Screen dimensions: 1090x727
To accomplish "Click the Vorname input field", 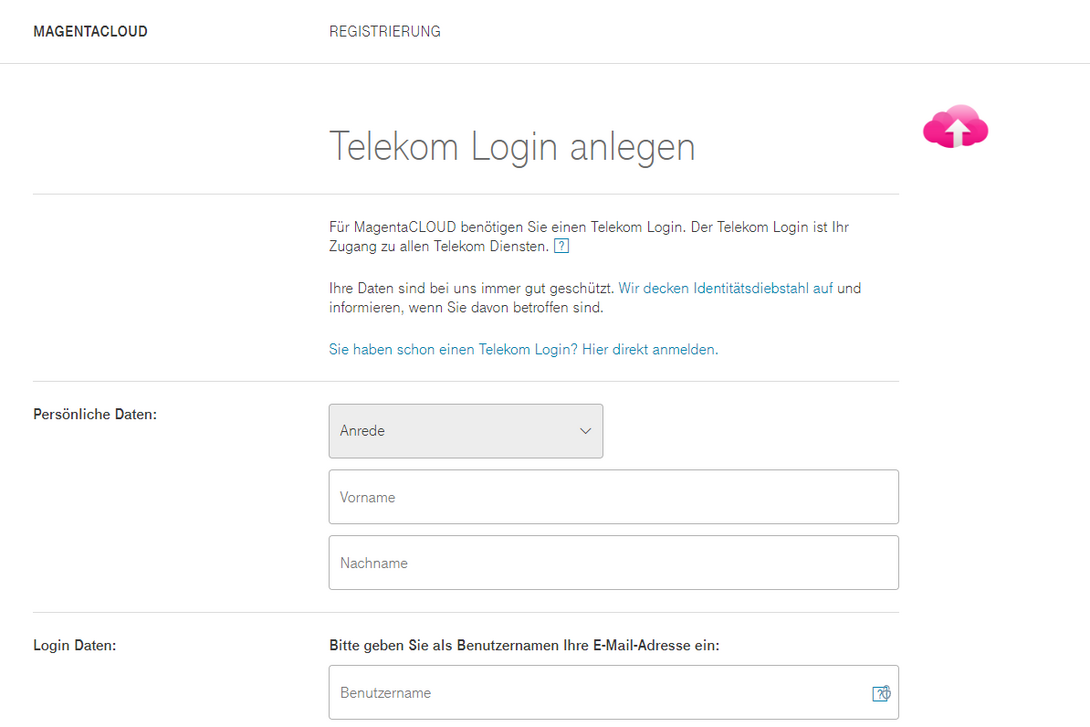I will [613, 496].
